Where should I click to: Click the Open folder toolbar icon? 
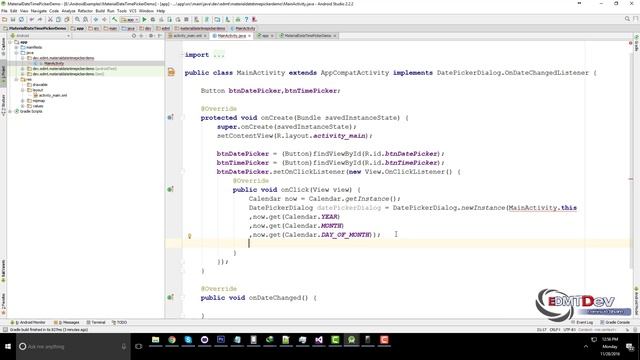click(x=5, y=20)
